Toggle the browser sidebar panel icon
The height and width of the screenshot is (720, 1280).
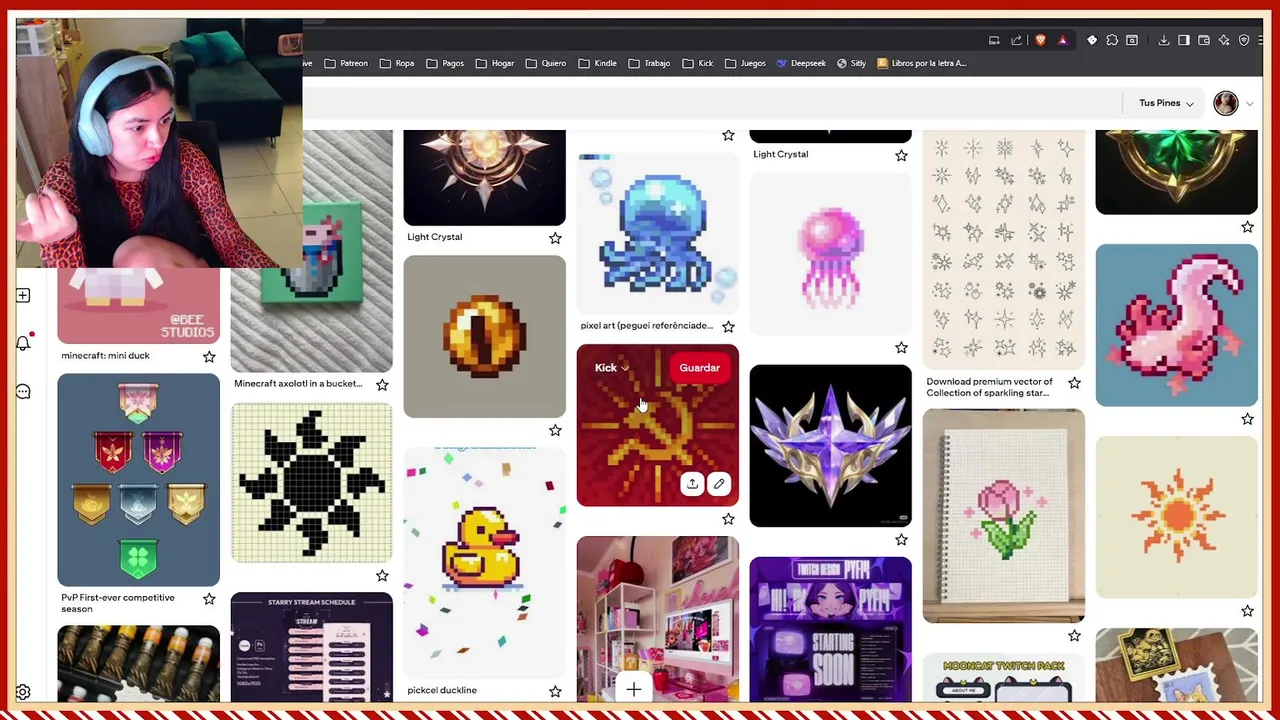[1184, 40]
